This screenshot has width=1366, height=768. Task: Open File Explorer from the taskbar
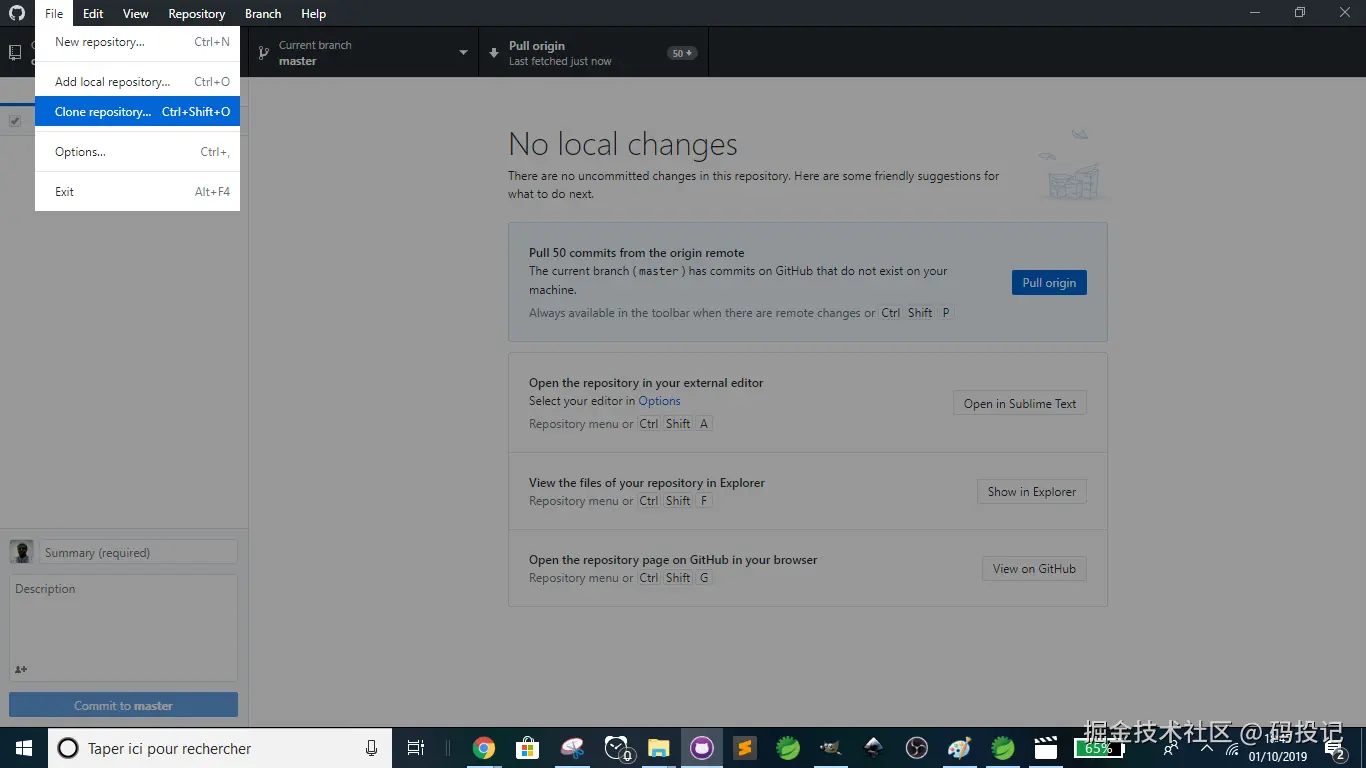click(658, 748)
